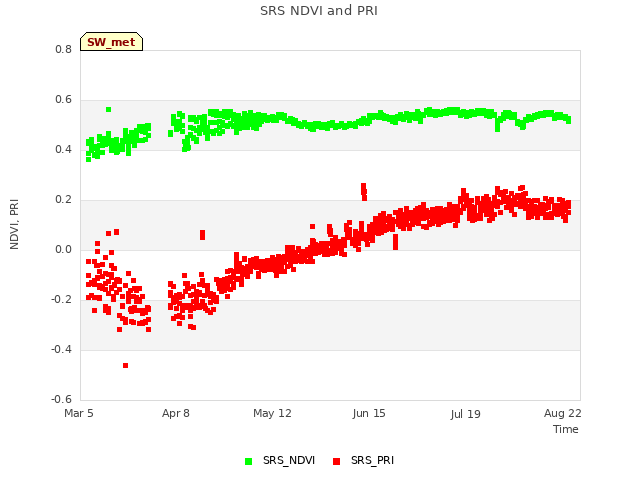640x480 pixels.
Task: Select the SRS_NDVI legend label
Action: click(289, 460)
